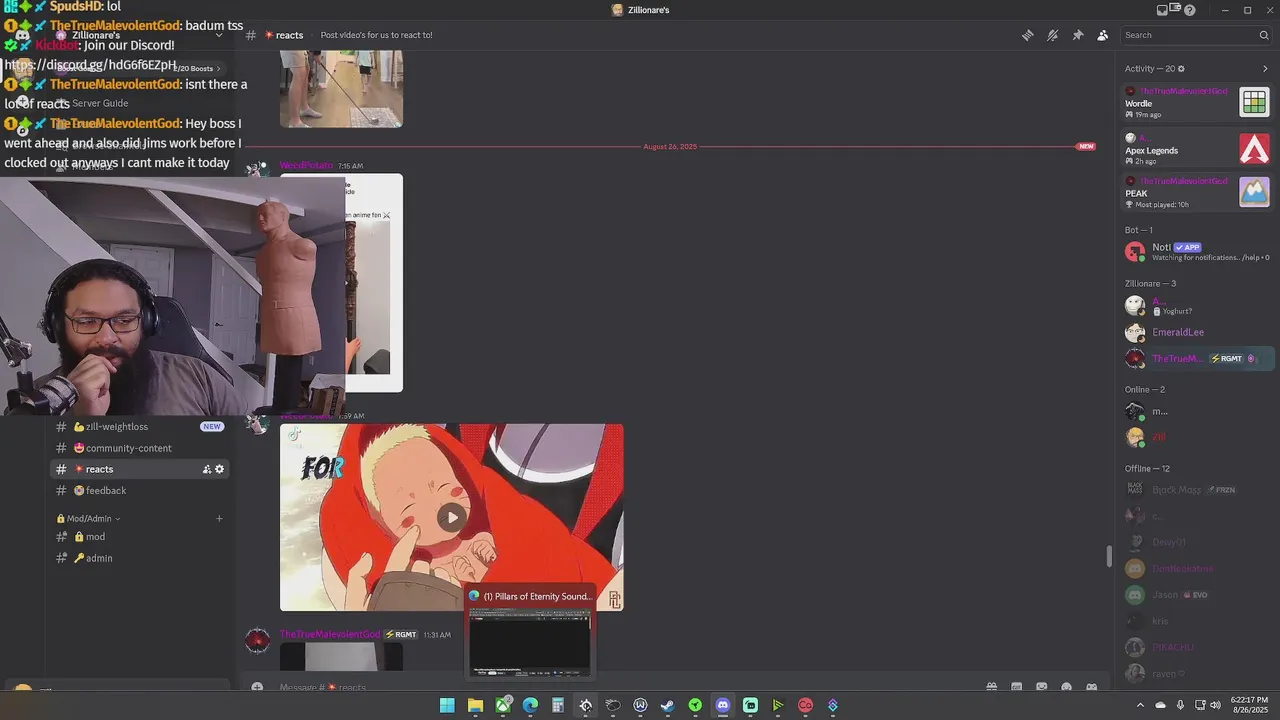Open Microsoft Edge from taskbar
Image resolution: width=1280 pixels, height=720 pixels.
[x=530, y=705]
